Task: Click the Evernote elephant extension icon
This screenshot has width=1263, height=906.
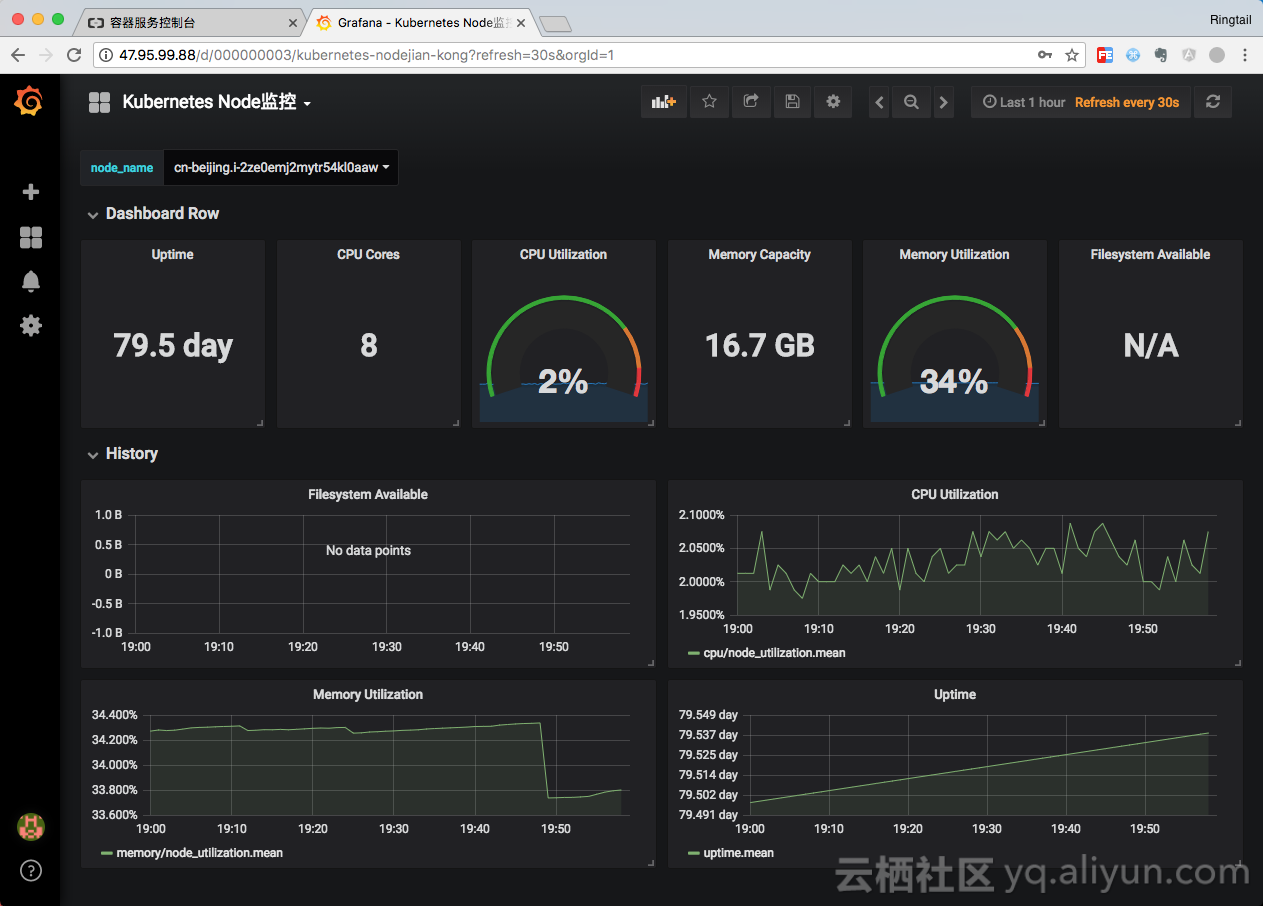Action: [1161, 55]
